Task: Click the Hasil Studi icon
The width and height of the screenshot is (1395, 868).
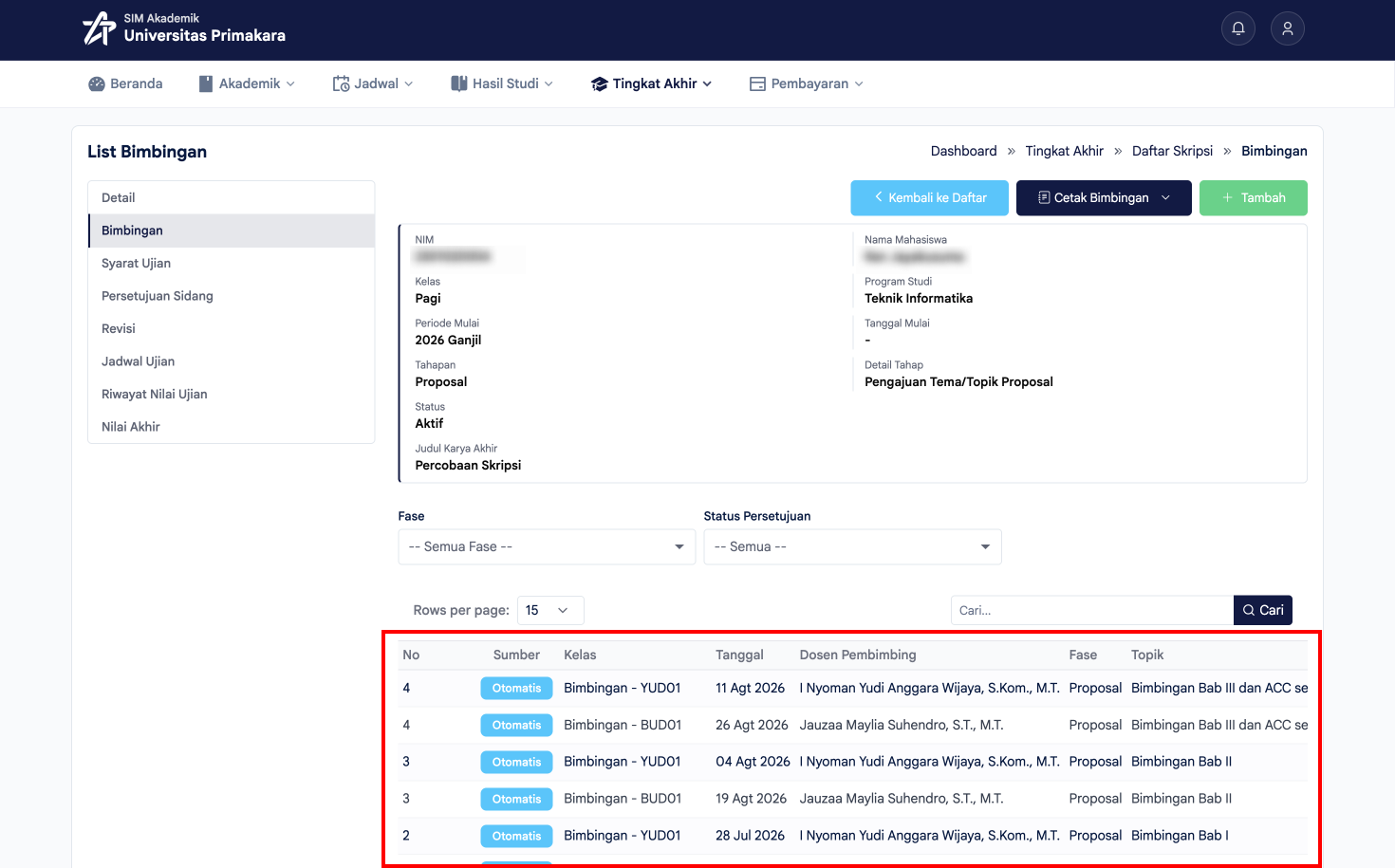Action: (x=459, y=83)
